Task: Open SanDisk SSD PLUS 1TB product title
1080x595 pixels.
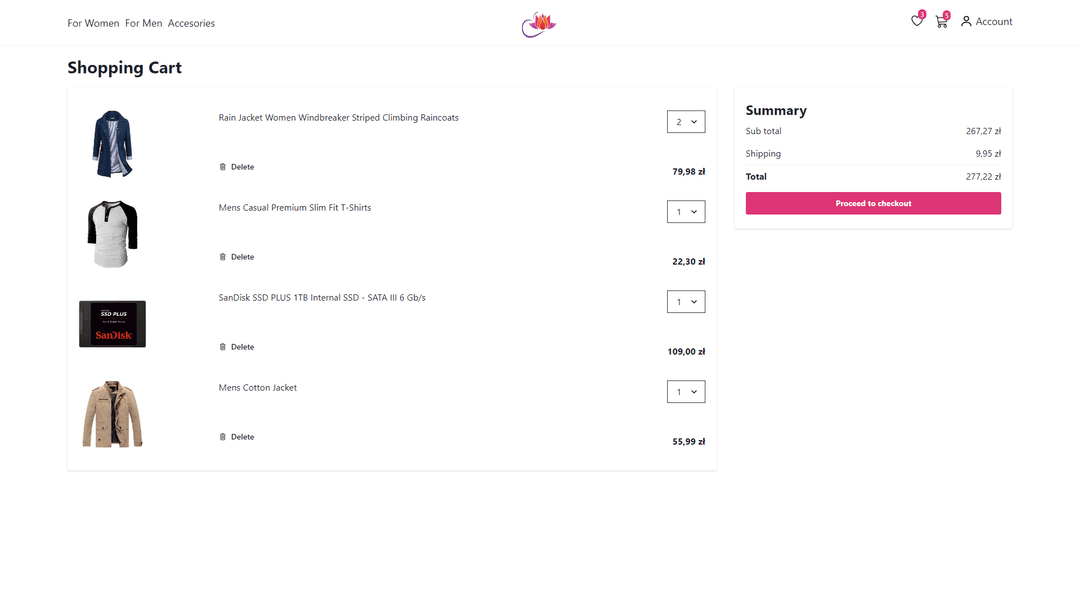Action: (x=322, y=298)
